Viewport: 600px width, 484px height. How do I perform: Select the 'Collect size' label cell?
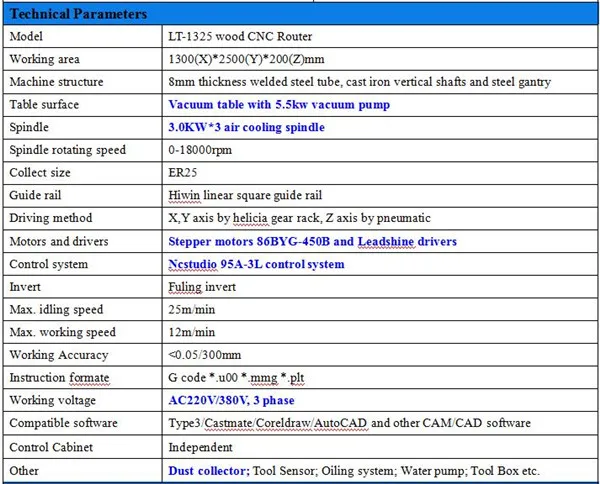point(83,173)
